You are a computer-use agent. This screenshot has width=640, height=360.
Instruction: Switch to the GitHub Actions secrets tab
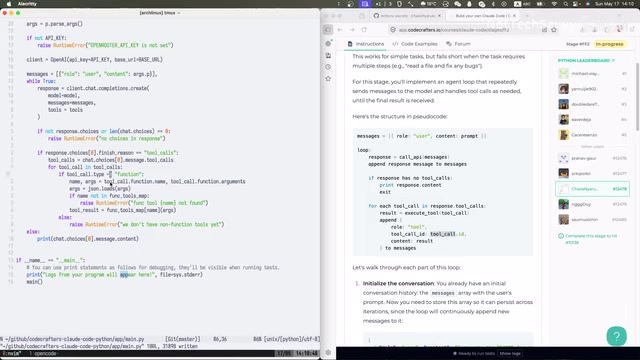coord(406,16)
